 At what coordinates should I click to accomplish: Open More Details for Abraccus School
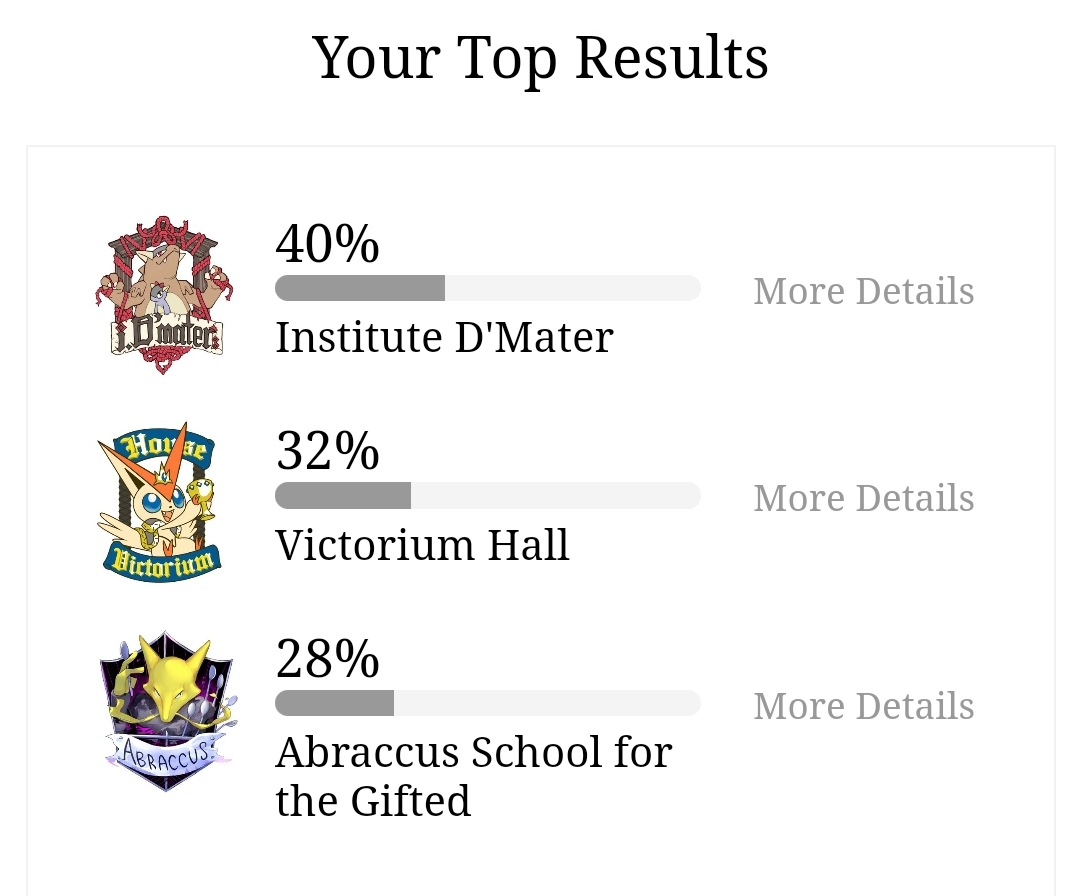pyautogui.click(x=864, y=706)
